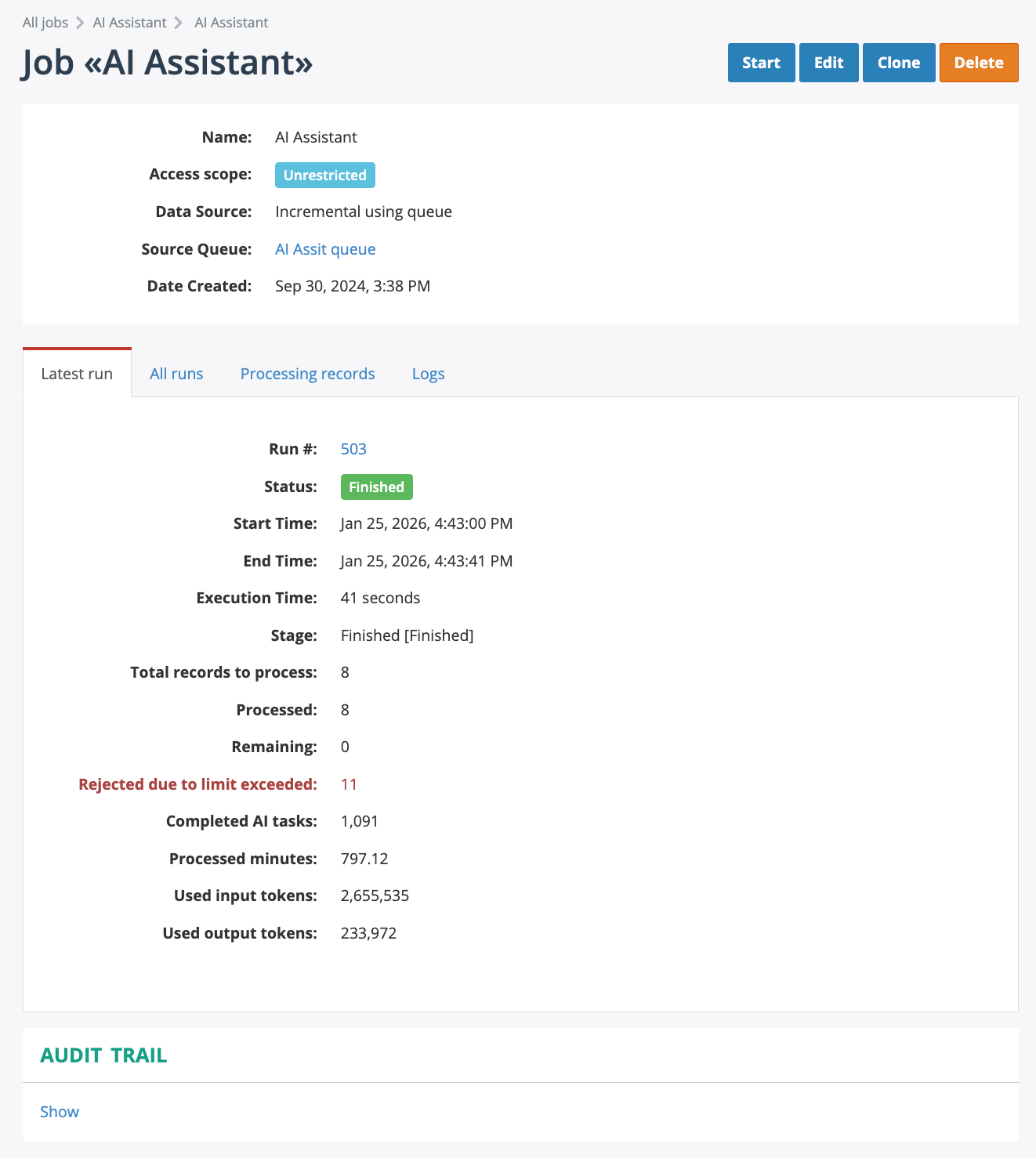
Task: Expand the audit trail with Show
Action: 60,1112
